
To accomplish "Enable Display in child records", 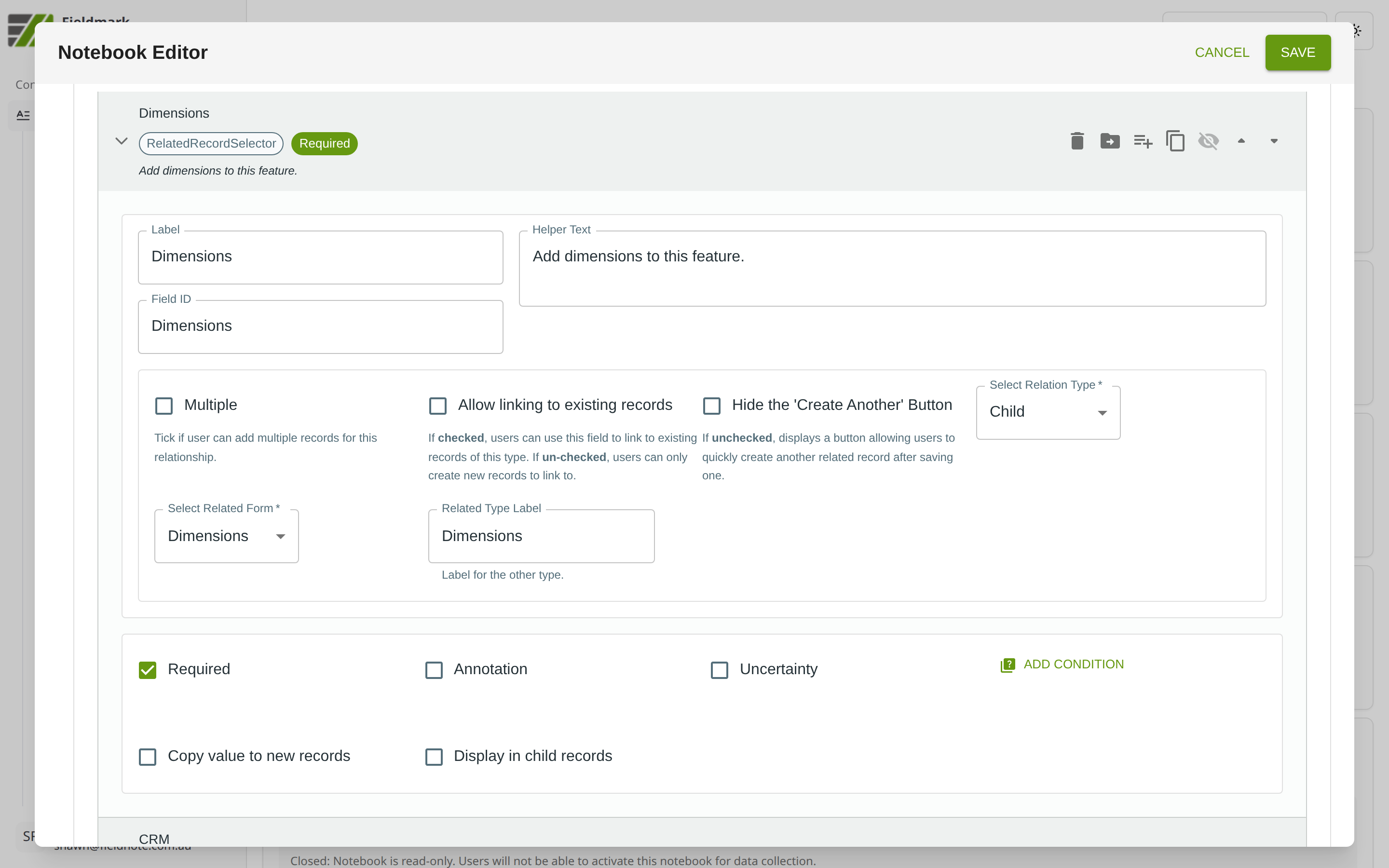I will [434, 757].
